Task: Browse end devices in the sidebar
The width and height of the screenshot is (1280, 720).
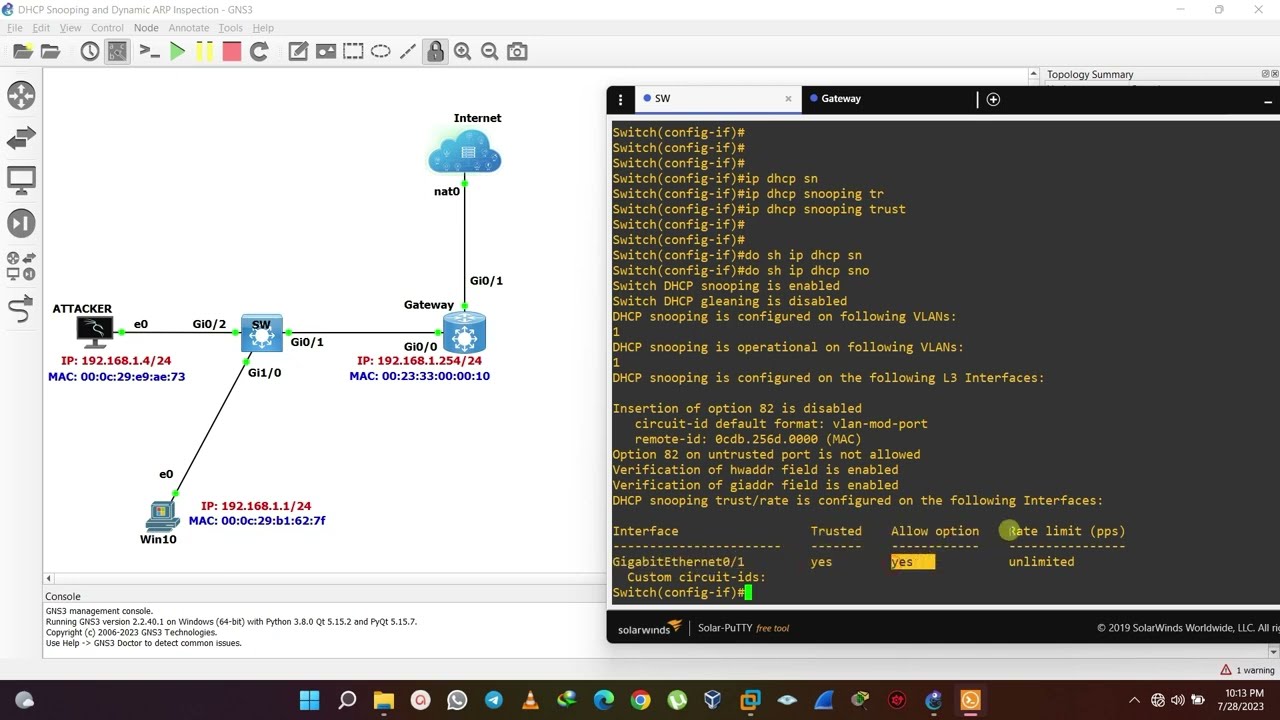Action: pyautogui.click(x=21, y=181)
